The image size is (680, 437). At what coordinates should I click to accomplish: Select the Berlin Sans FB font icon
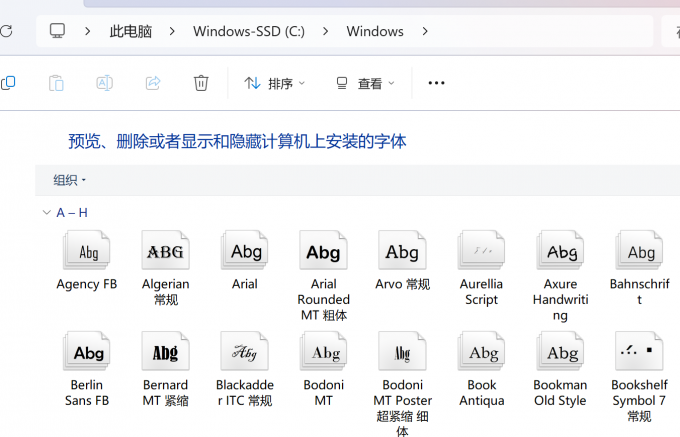pos(87,351)
